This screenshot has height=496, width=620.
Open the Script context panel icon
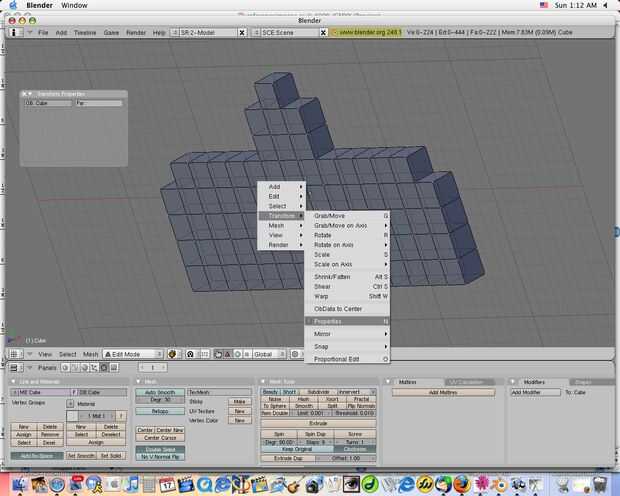[x=75, y=368]
